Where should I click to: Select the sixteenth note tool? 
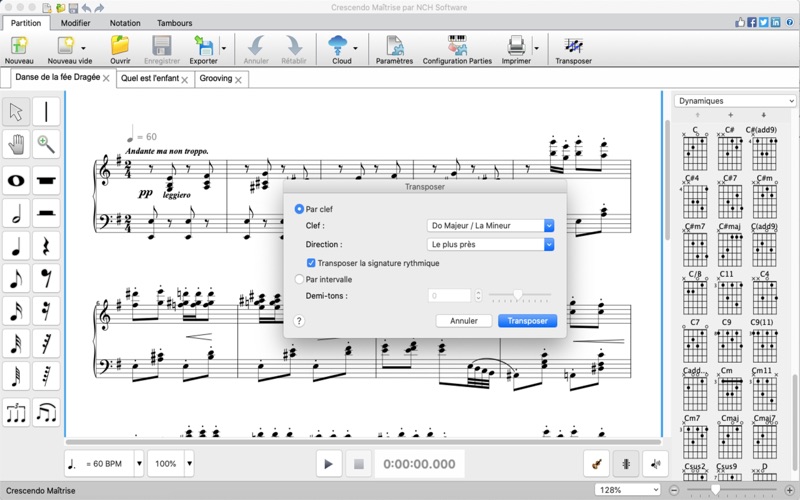coord(16,311)
